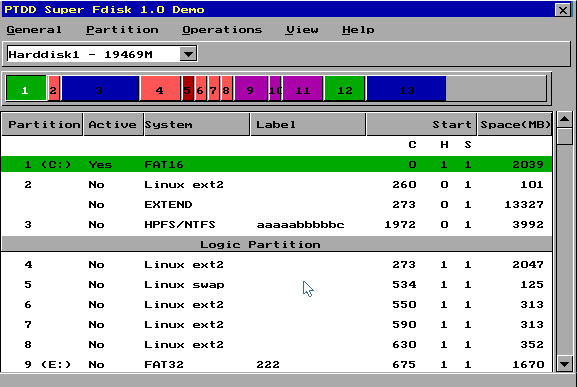Choose purple partition block 9

(x=251, y=88)
